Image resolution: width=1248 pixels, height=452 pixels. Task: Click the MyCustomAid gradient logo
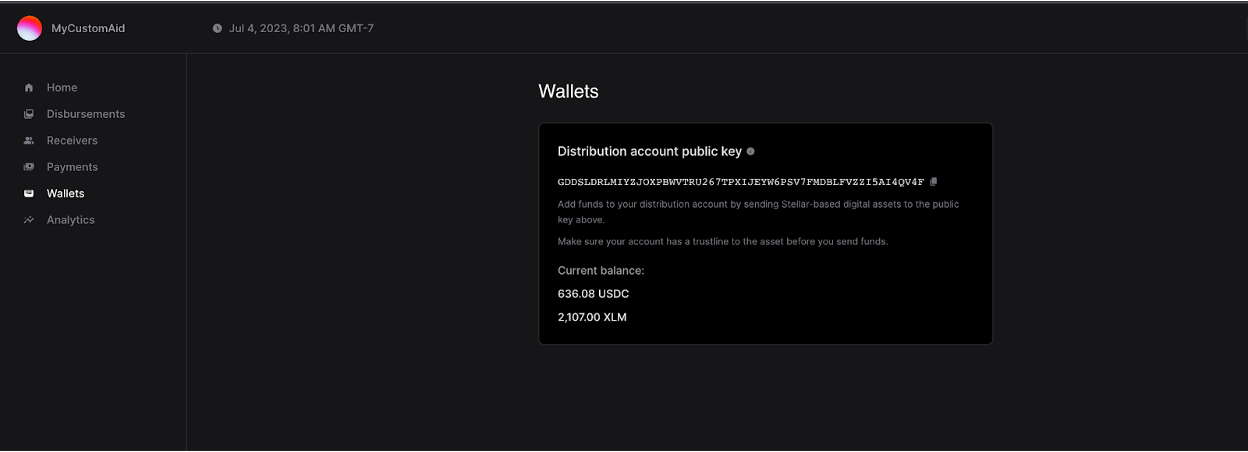pyautogui.click(x=29, y=28)
